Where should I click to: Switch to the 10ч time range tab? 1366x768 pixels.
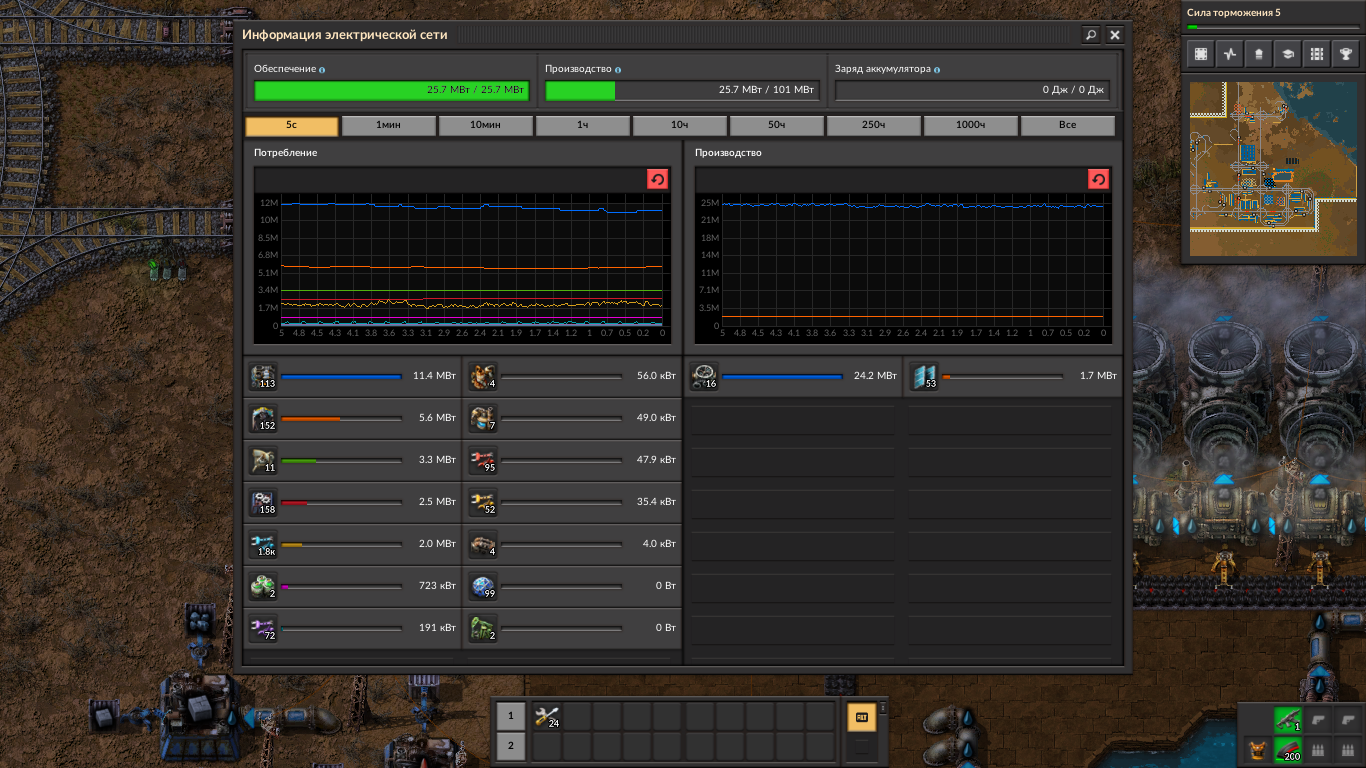679,126
